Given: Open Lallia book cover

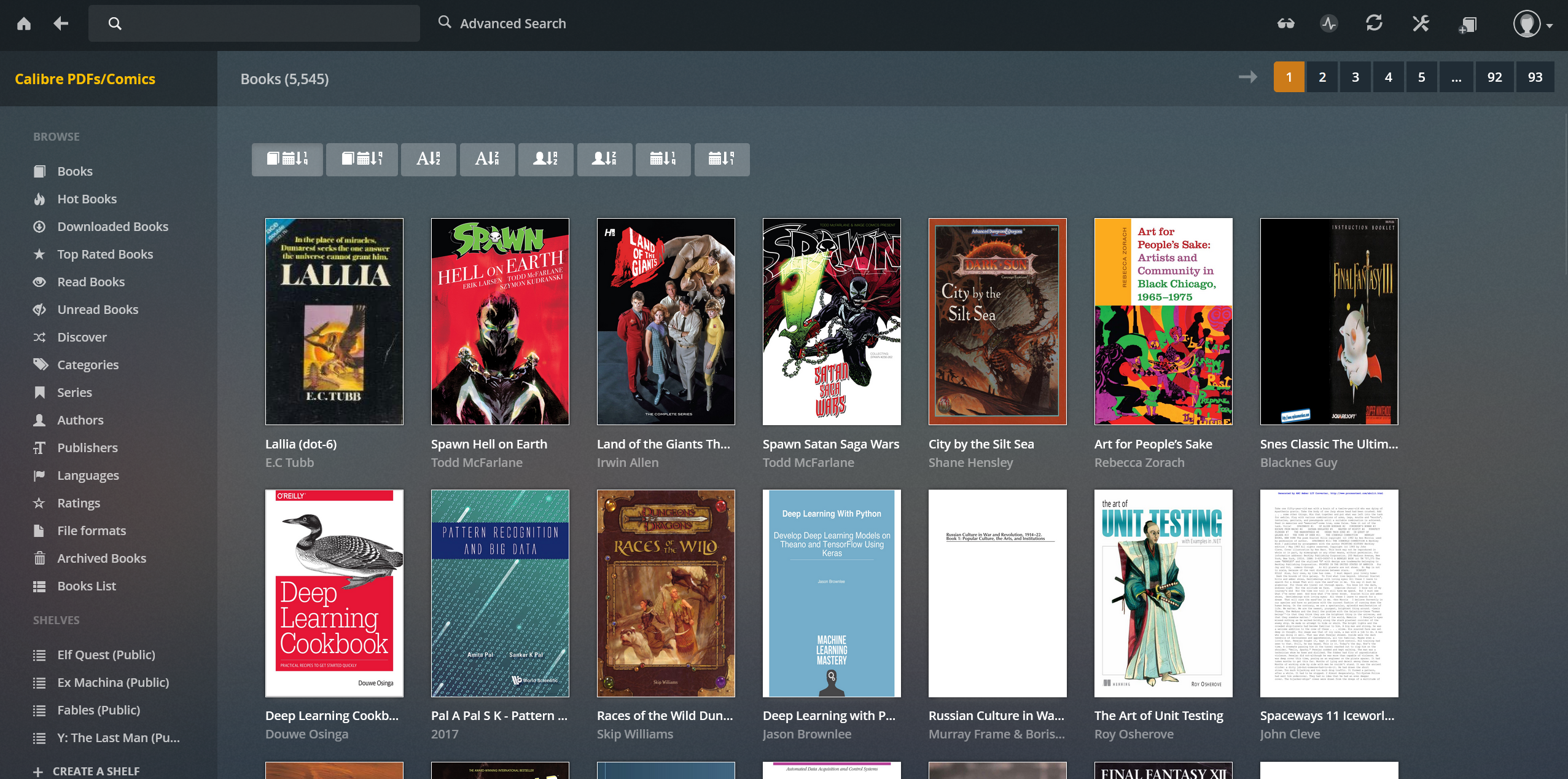Looking at the screenshot, I should [x=334, y=321].
